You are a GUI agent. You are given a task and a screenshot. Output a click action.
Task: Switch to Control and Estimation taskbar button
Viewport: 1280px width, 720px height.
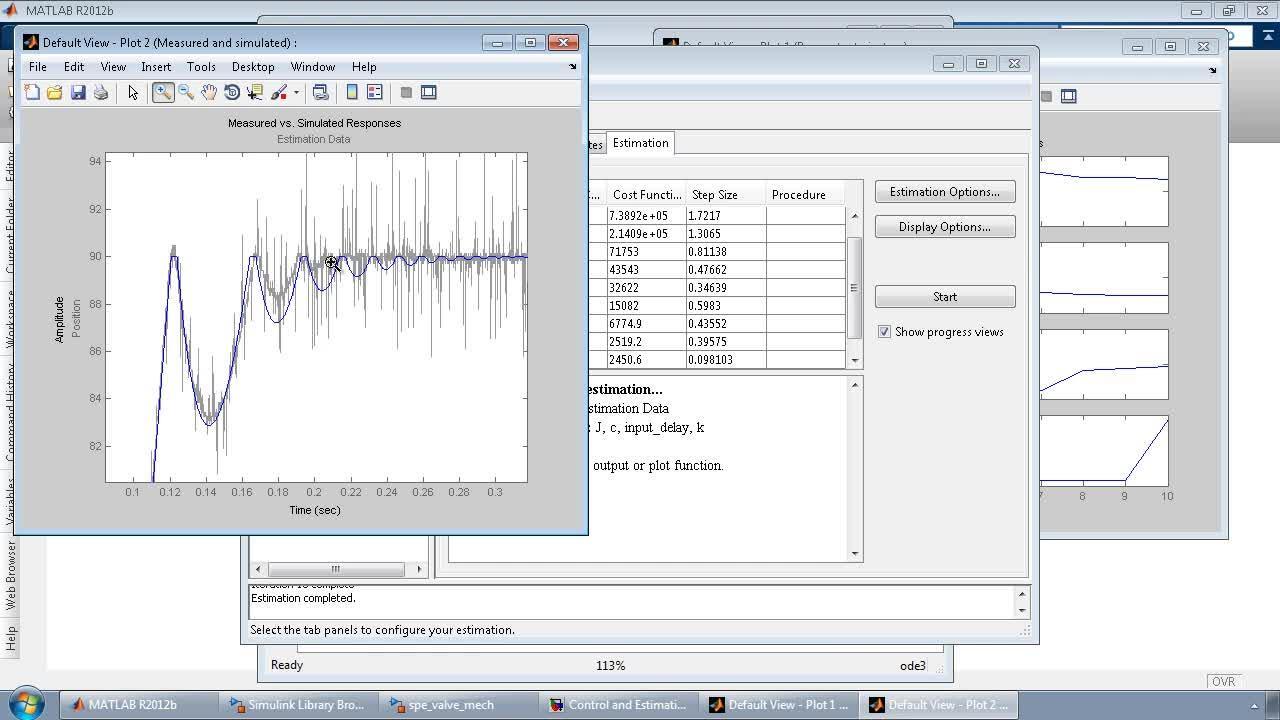pyautogui.click(x=620, y=705)
